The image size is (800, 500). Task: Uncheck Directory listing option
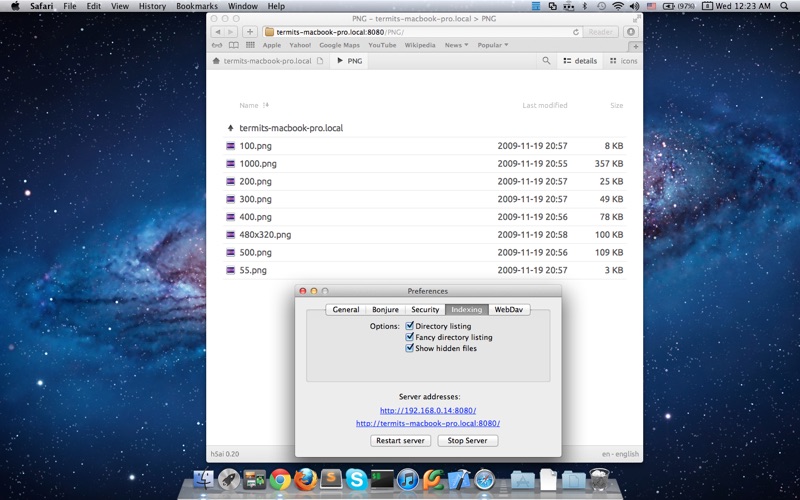pos(409,326)
